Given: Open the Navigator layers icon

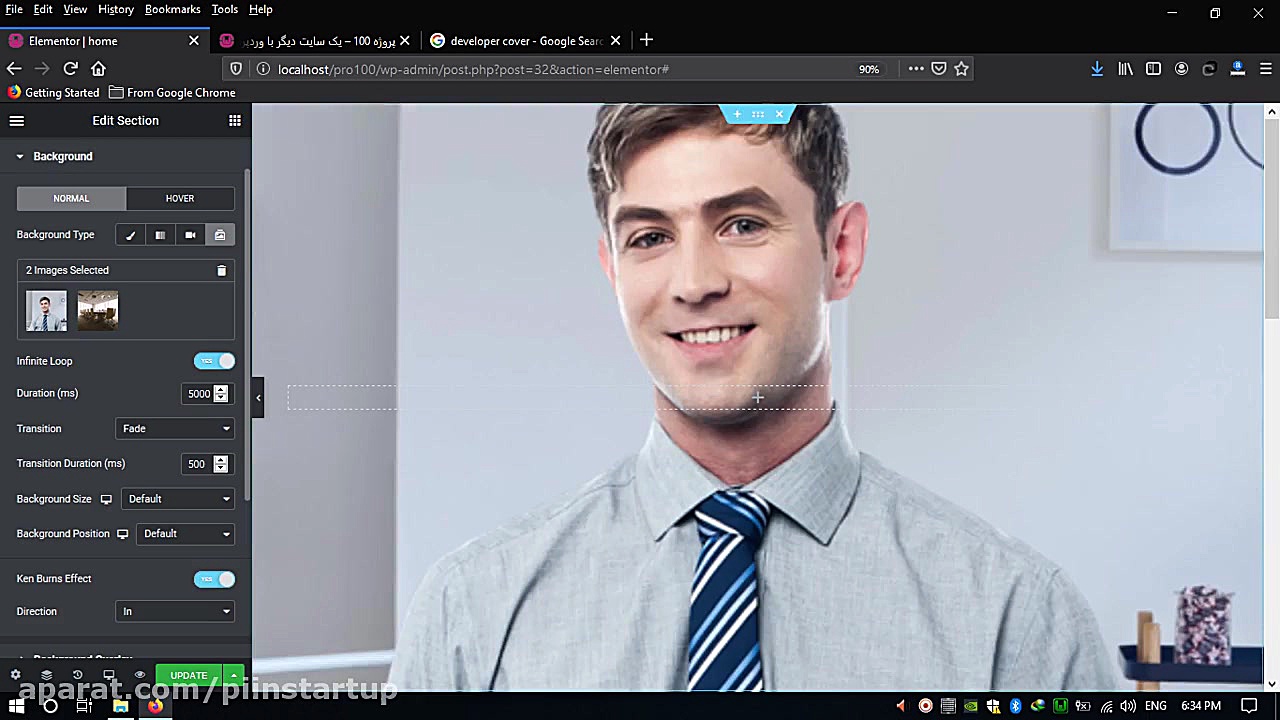Looking at the screenshot, I should coord(46,675).
